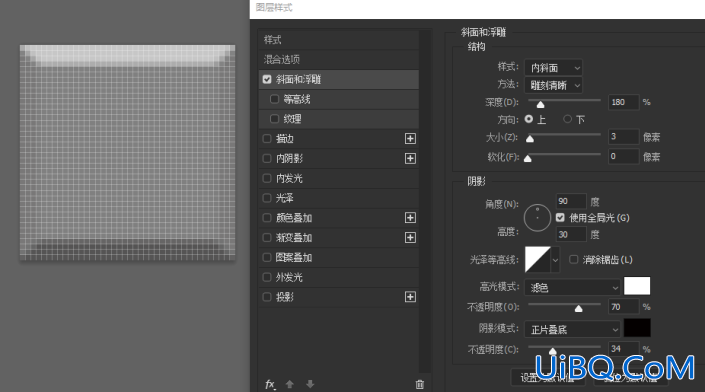Open 高光模式 dropdown showing 滤色
The height and width of the screenshot is (392, 705).
[572, 287]
